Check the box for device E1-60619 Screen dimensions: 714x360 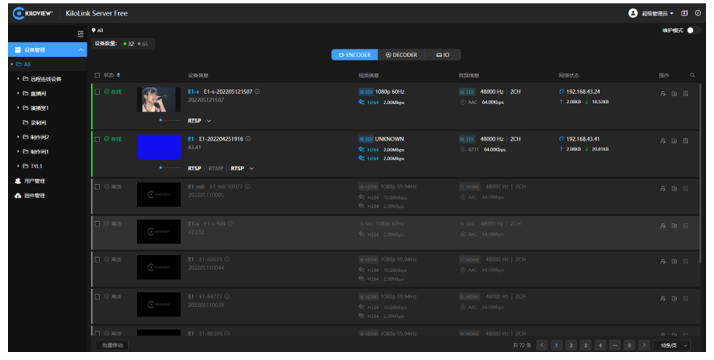(97, 259)
